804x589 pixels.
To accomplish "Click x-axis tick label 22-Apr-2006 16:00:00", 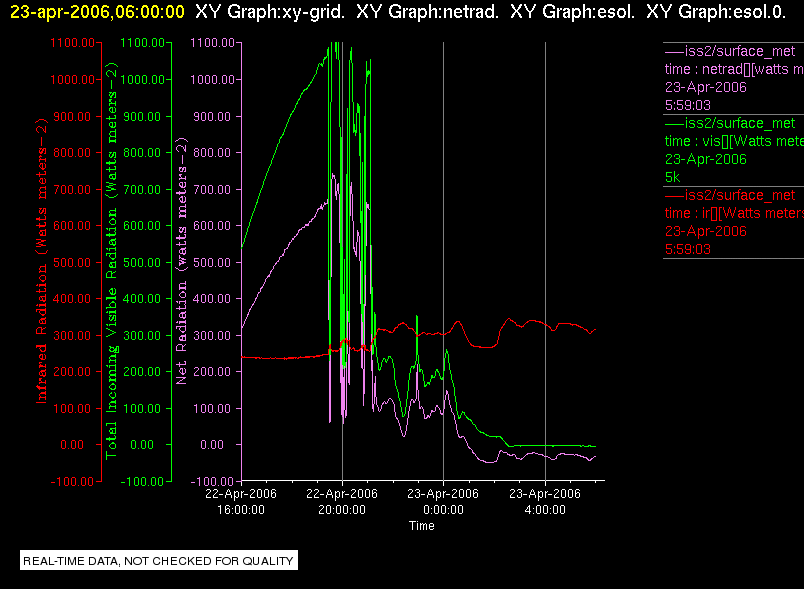I will click(x=241, y=502).
